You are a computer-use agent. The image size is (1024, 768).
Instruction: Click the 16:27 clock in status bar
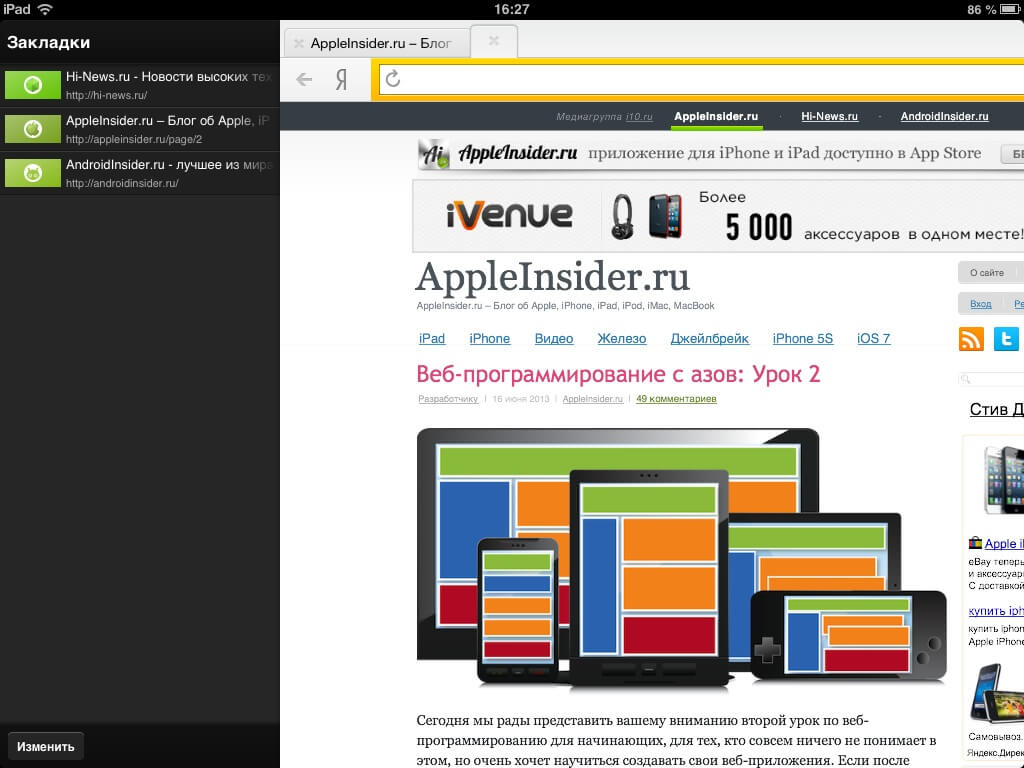click(511, 9)
